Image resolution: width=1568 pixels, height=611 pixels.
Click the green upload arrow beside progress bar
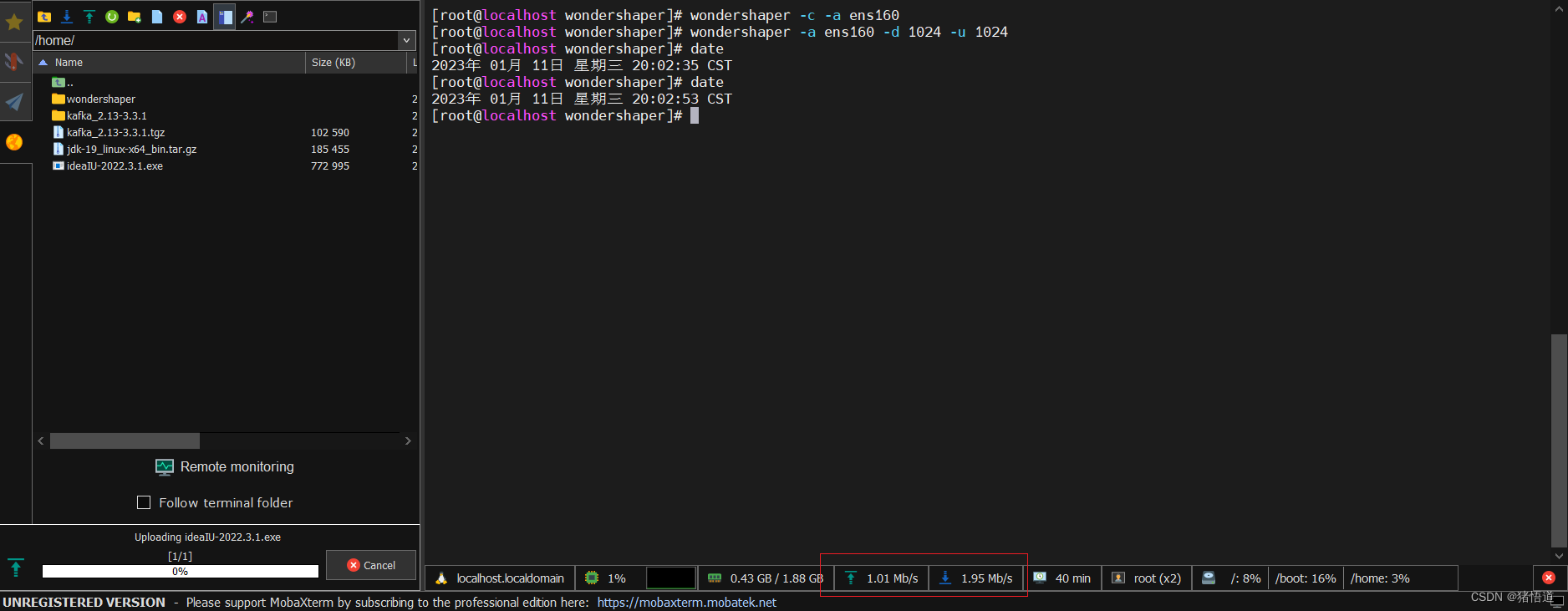pos(16,568)
